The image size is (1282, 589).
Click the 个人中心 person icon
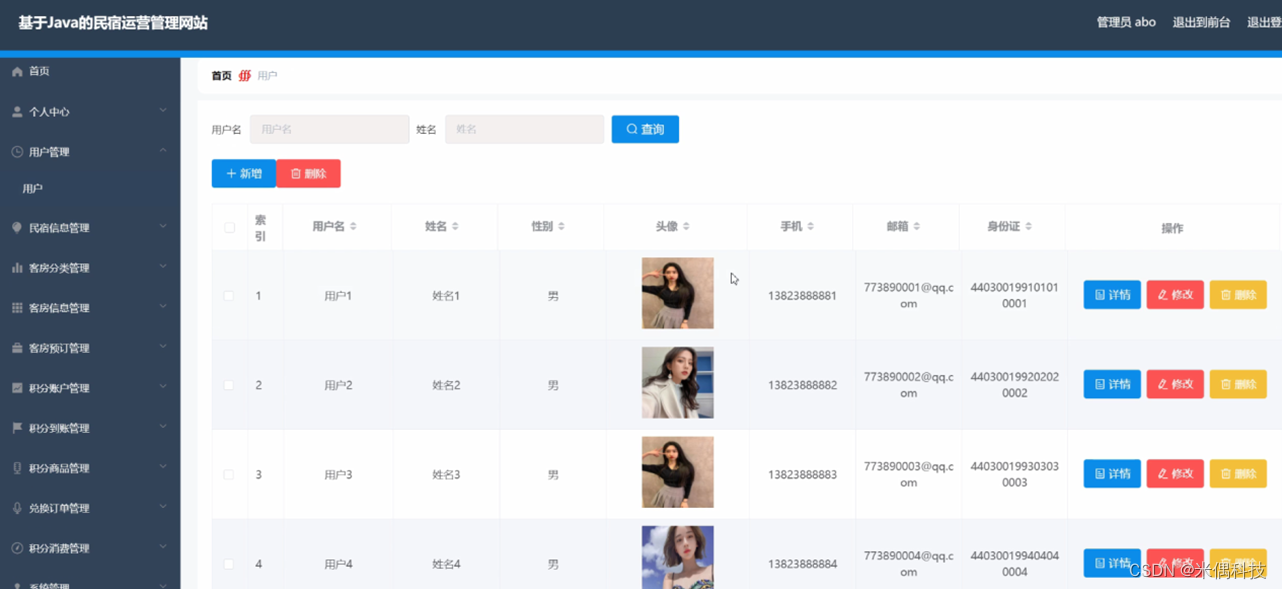click(17, 112)
